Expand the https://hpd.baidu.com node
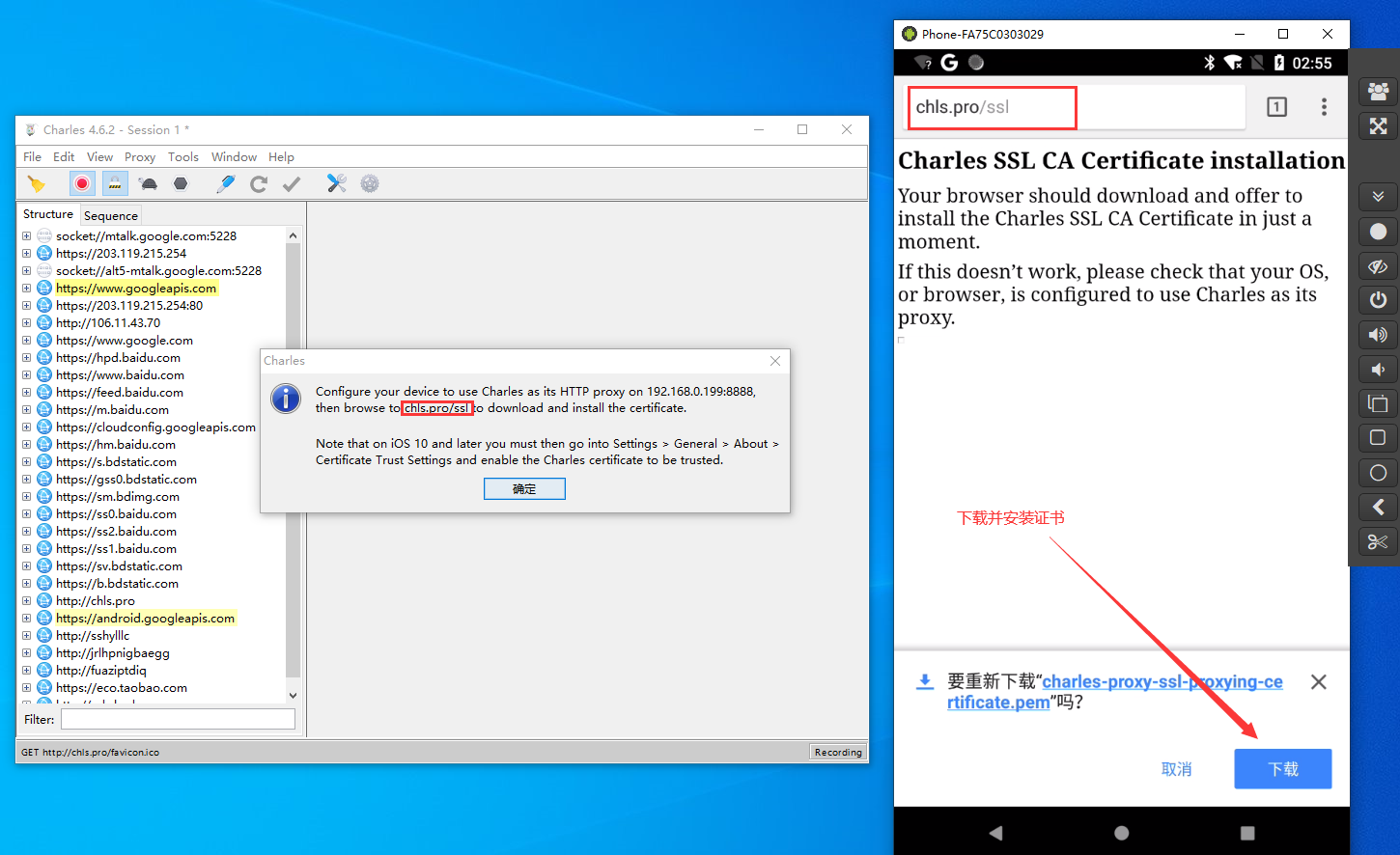The width and height of the screenshot is (1400, 855). click(x=27, y=357)
